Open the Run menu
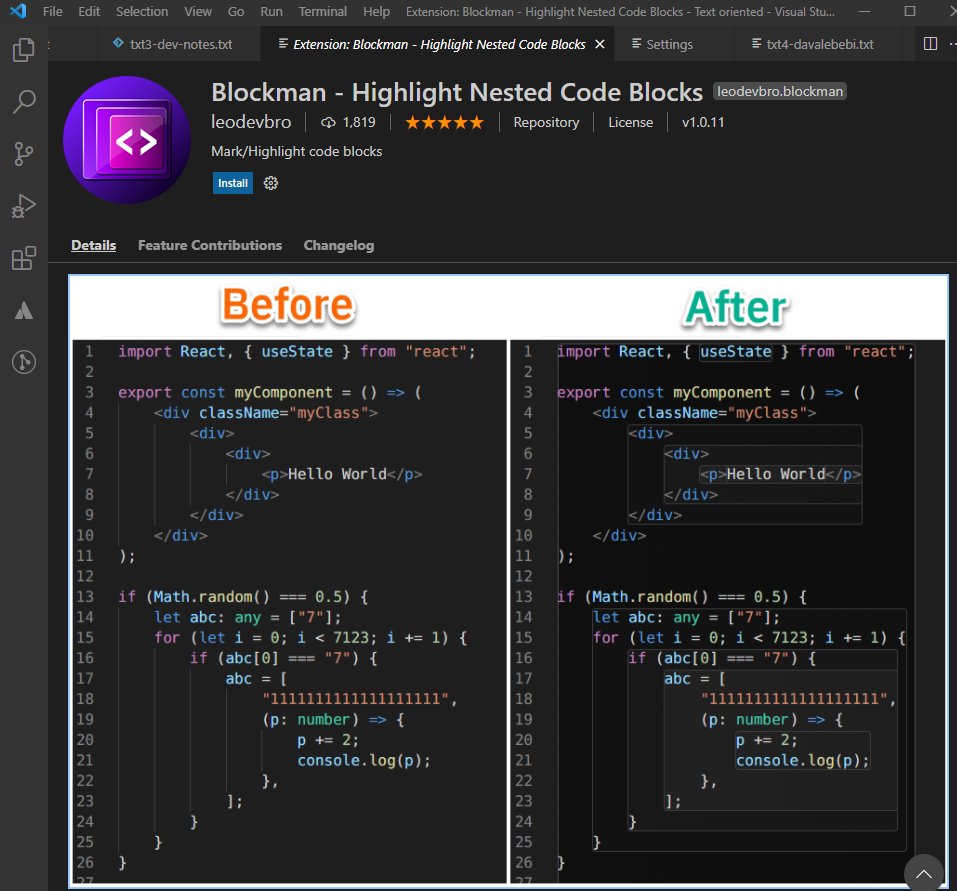957x891 pixels. click(x=271, y=11)
